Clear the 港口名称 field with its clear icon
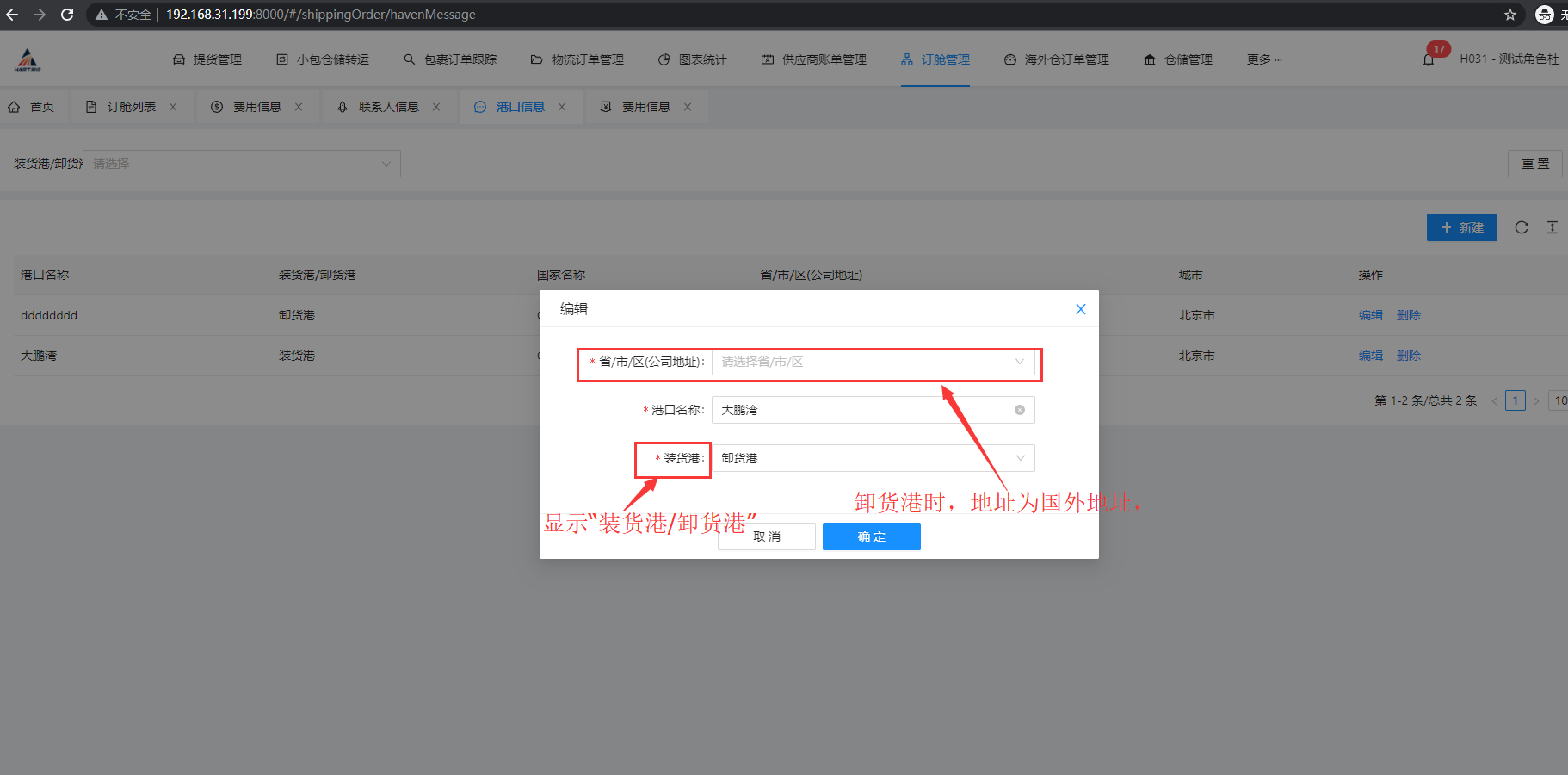Image resolution: width=1568 pixels, height=775 pixels. (x=1019, y=410)
